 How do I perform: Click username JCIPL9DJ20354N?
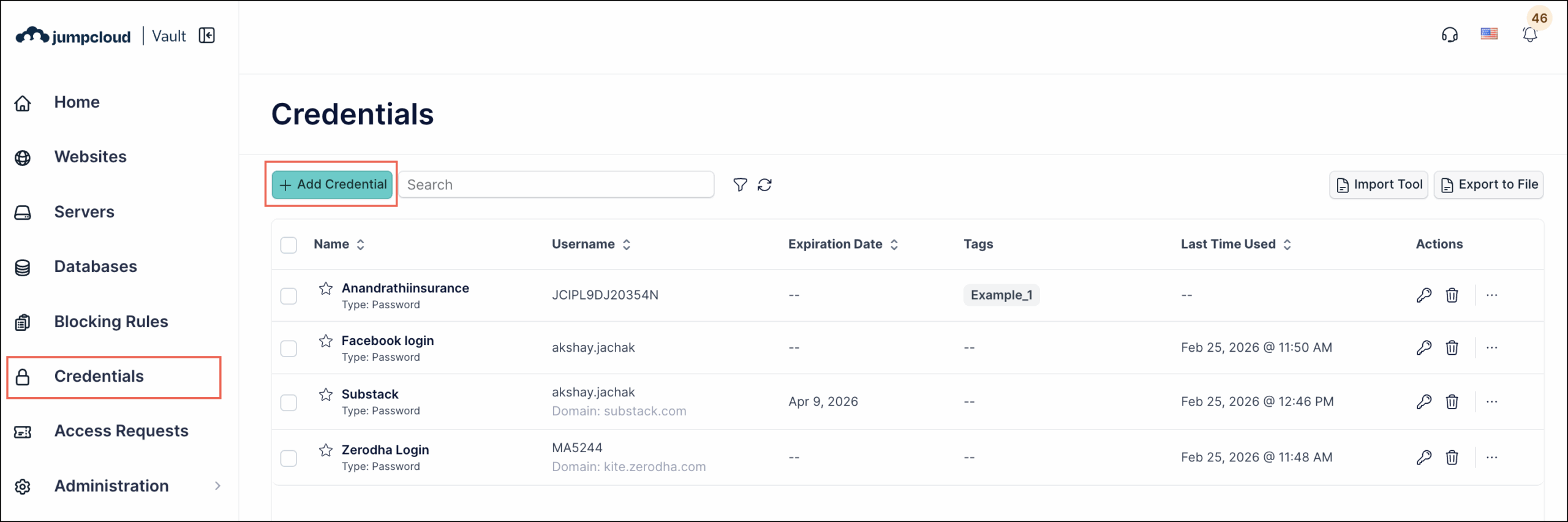click(605, 295)
